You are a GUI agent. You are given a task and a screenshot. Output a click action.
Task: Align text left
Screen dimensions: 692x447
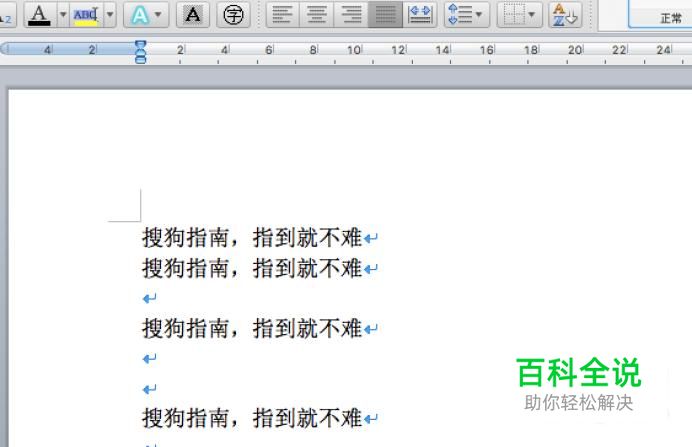[x=282, y=15]
